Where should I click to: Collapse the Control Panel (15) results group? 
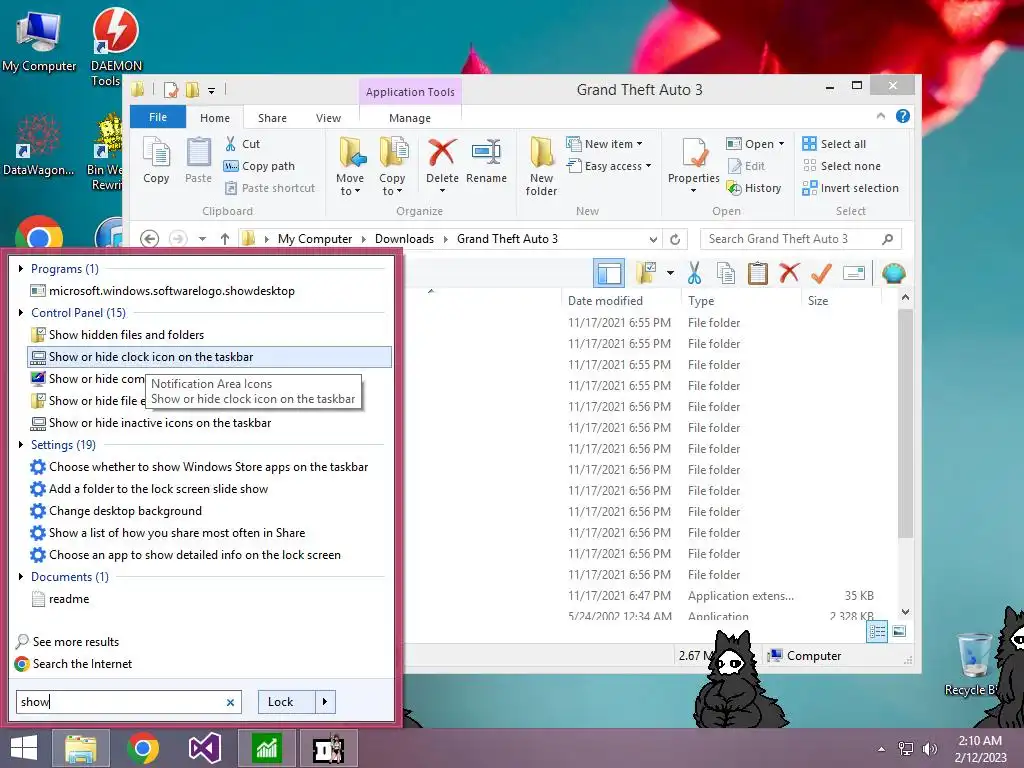(21, 313)
